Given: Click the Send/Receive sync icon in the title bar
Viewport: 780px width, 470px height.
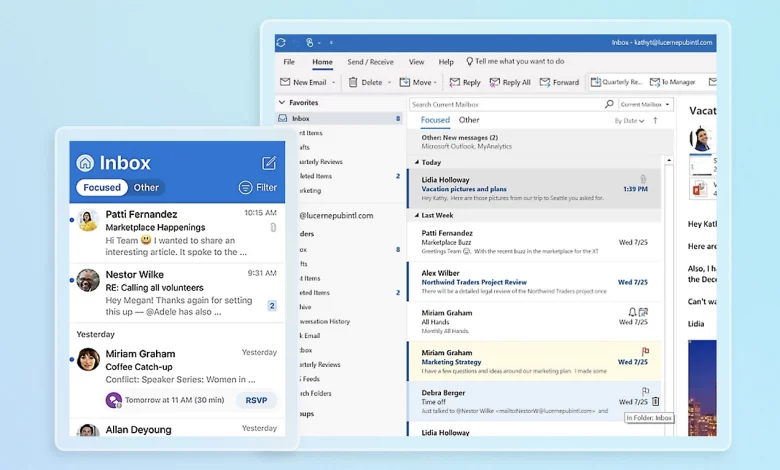Looking at the screenshot, I should (281, 42).
